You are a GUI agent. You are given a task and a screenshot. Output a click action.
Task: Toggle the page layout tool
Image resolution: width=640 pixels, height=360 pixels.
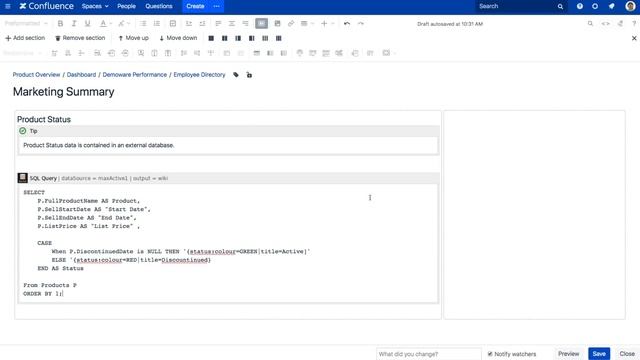262,24
